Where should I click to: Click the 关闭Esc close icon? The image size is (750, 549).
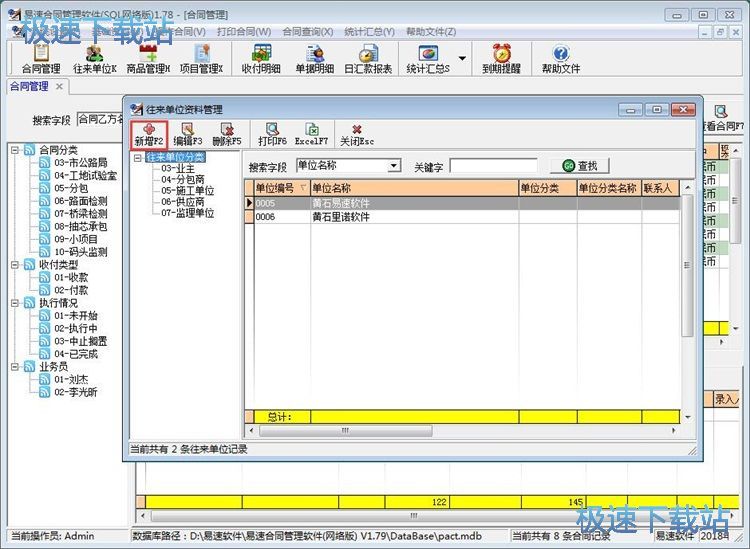pos(356,134)
